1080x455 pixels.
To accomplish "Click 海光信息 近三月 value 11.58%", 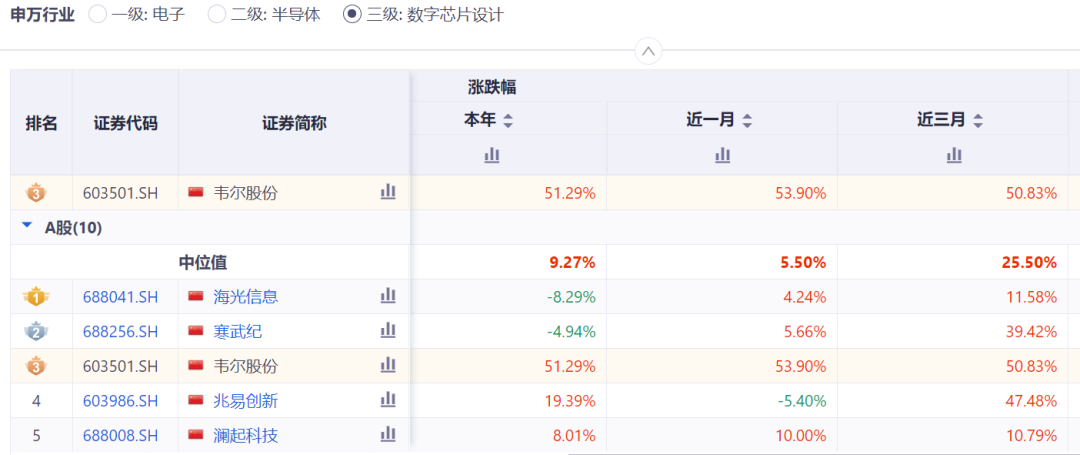I will coord(1030,297).
